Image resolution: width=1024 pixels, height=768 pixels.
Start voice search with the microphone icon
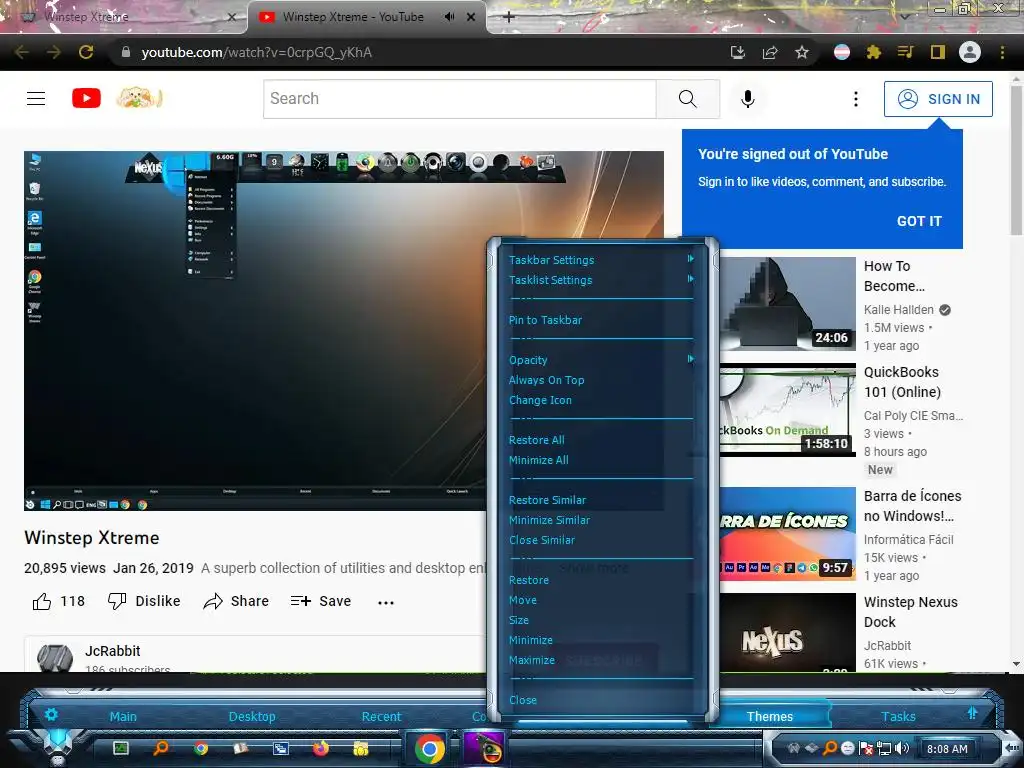tap(748, 99)
